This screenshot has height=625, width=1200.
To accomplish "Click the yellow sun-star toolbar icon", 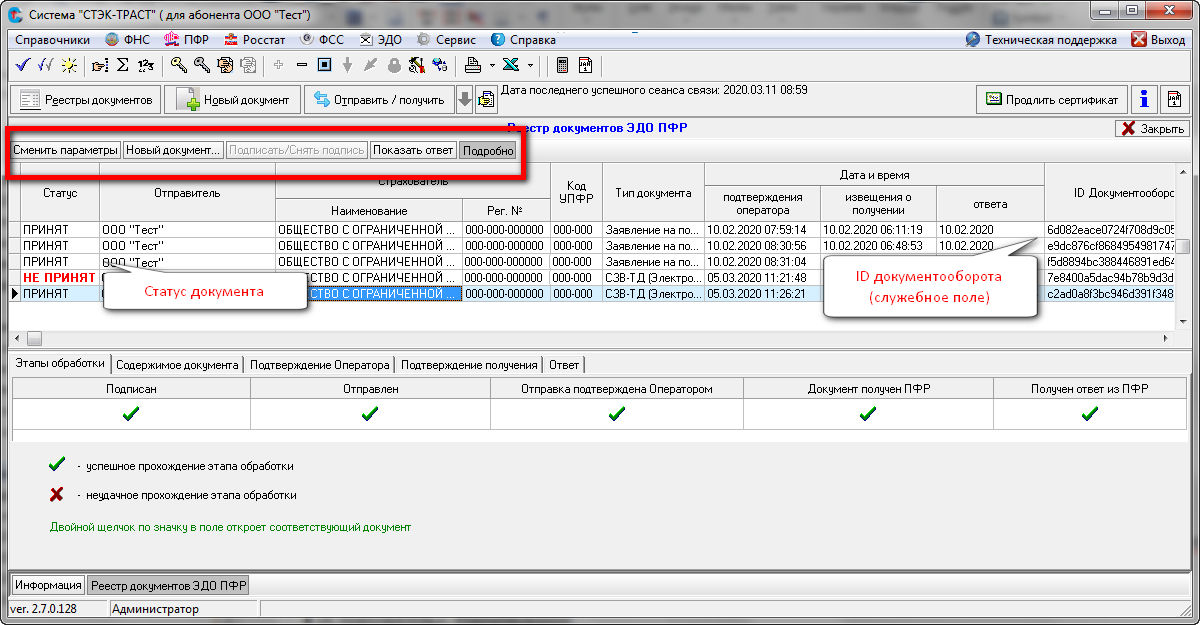I will pos(68,66).
